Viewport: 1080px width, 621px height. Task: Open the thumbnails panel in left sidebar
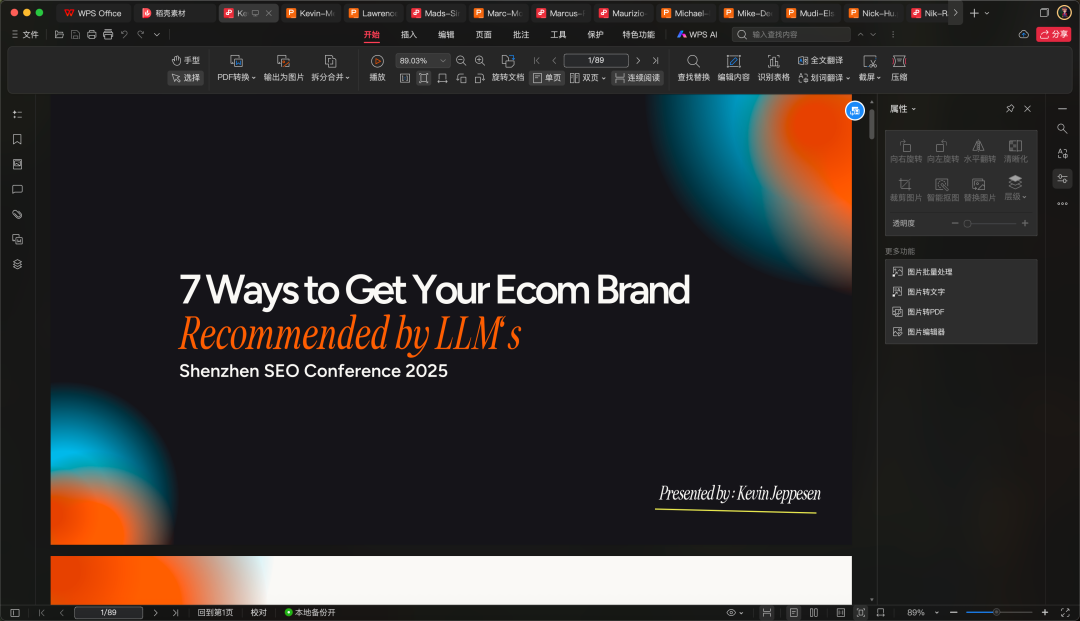point(17,164)
